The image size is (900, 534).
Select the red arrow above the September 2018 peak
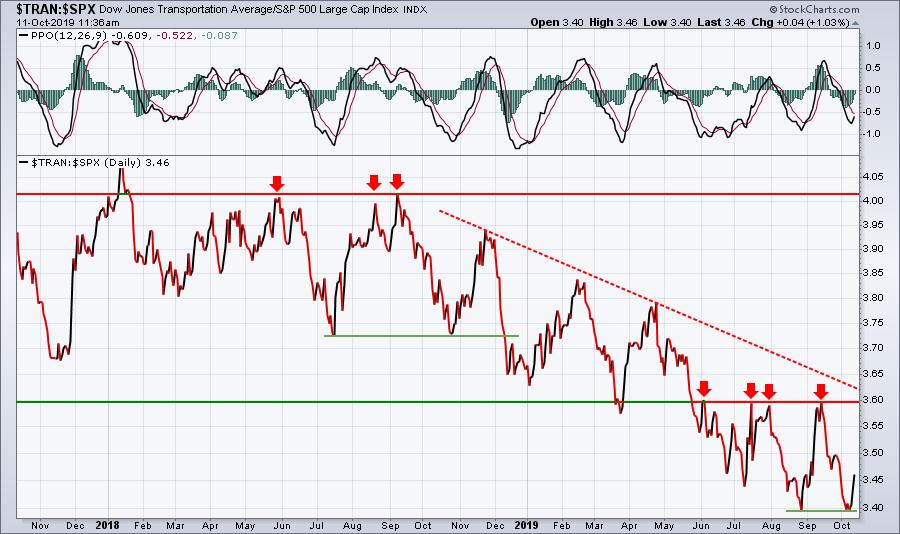(x=397, y=181)
